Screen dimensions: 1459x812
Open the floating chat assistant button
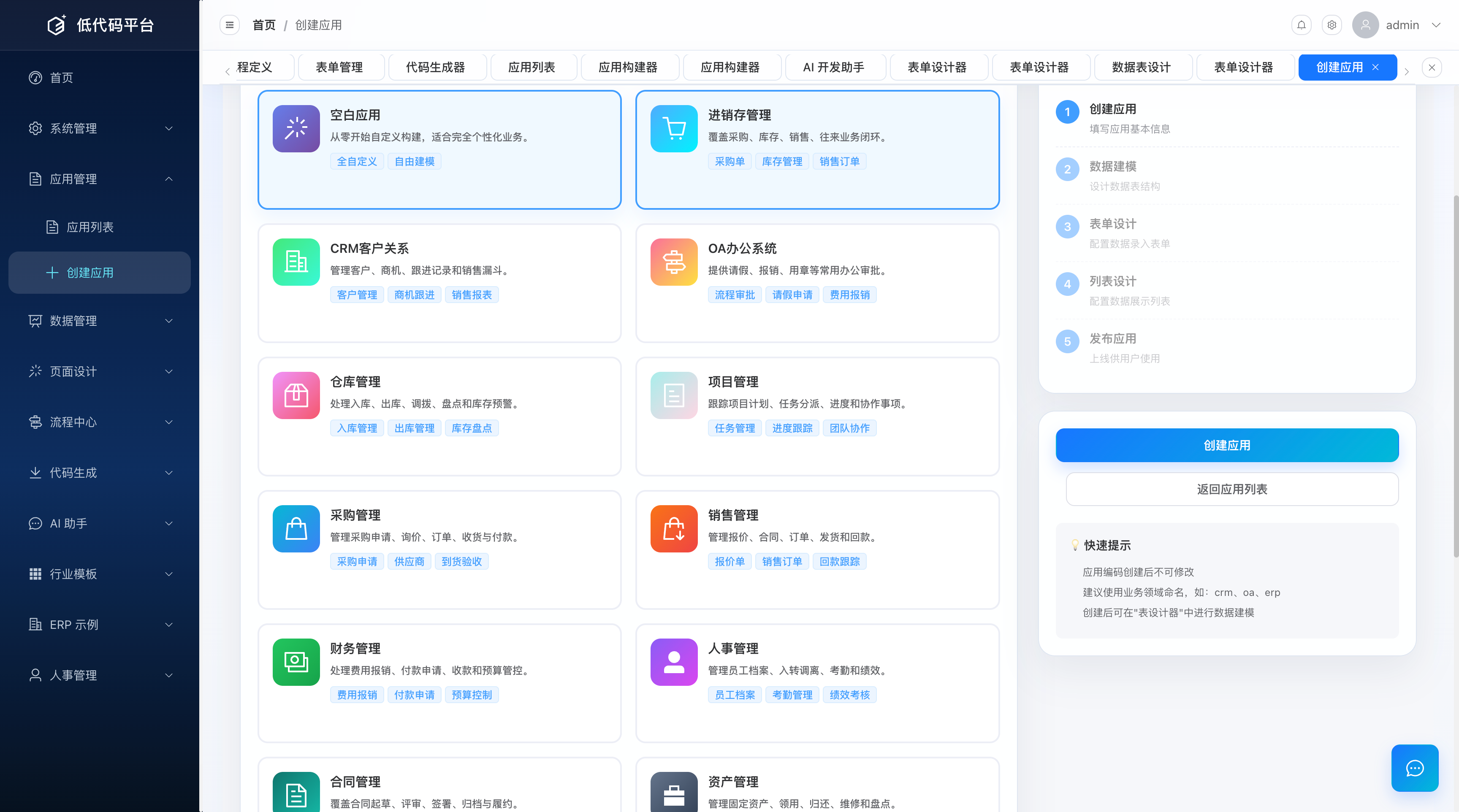[1415, 768]
